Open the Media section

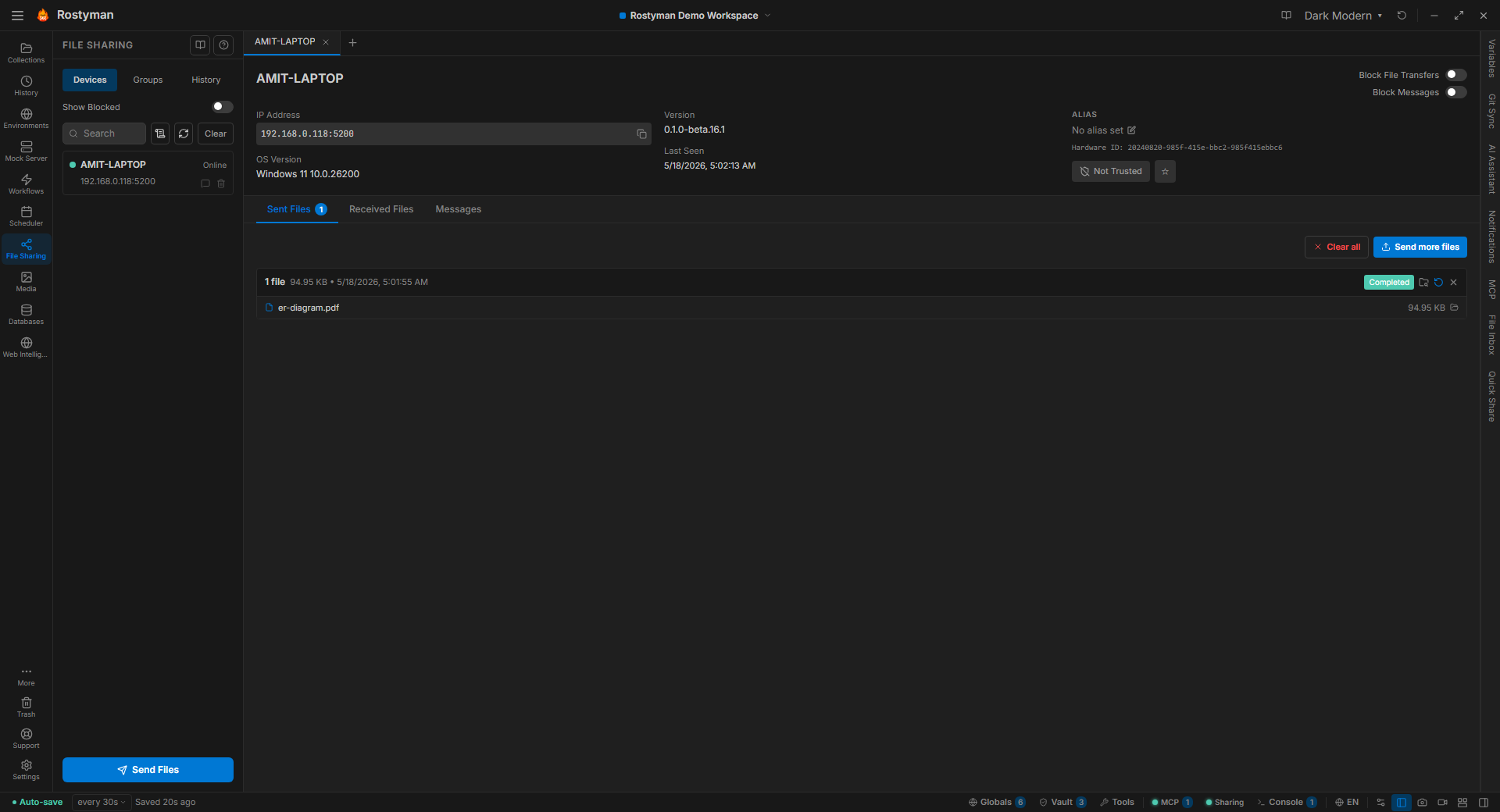[26, 282]
